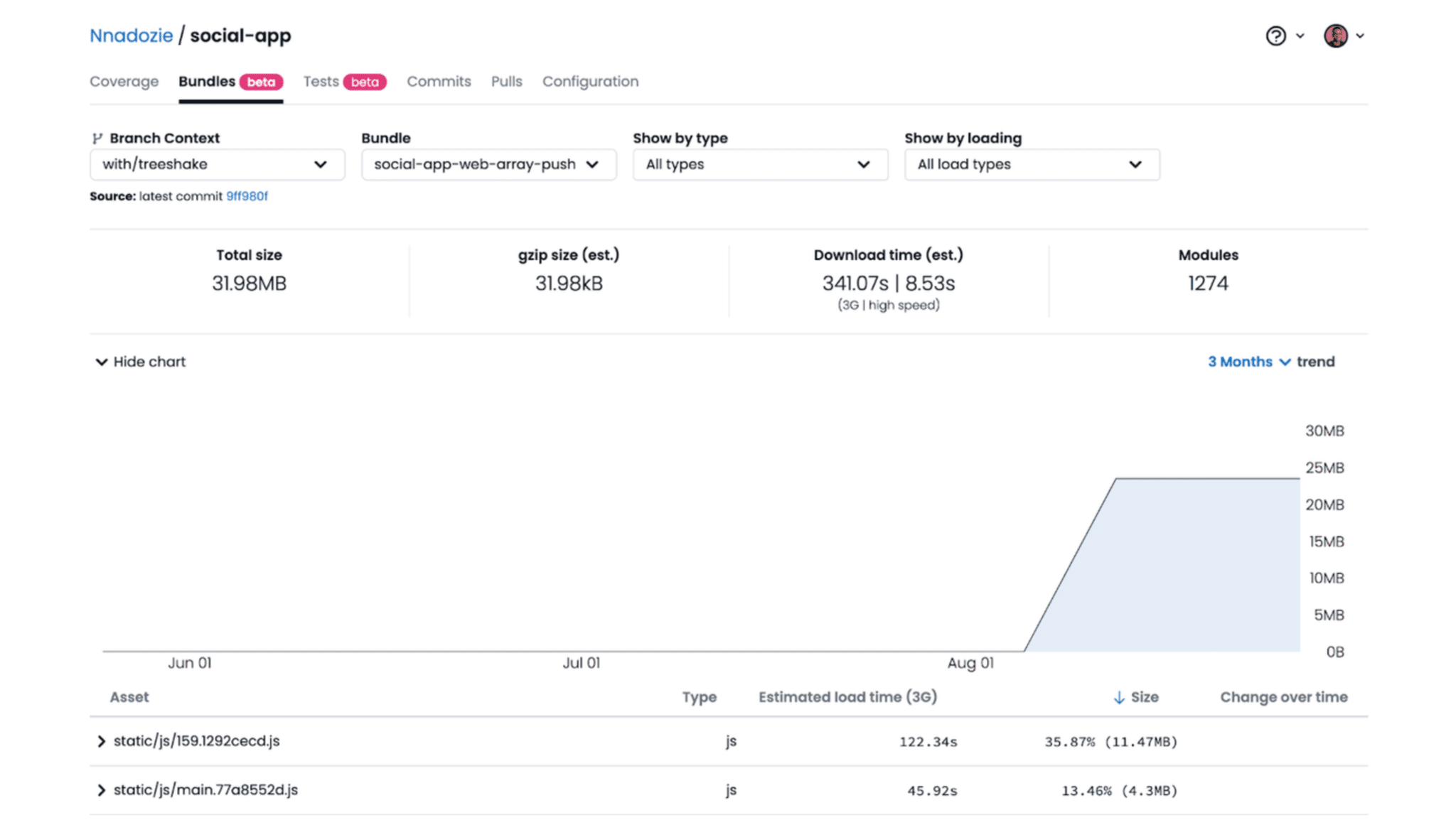The width and height of the screenshot is (1456, 825).
Task: Go to the Commits tab
Action: (x=439, y=81)
